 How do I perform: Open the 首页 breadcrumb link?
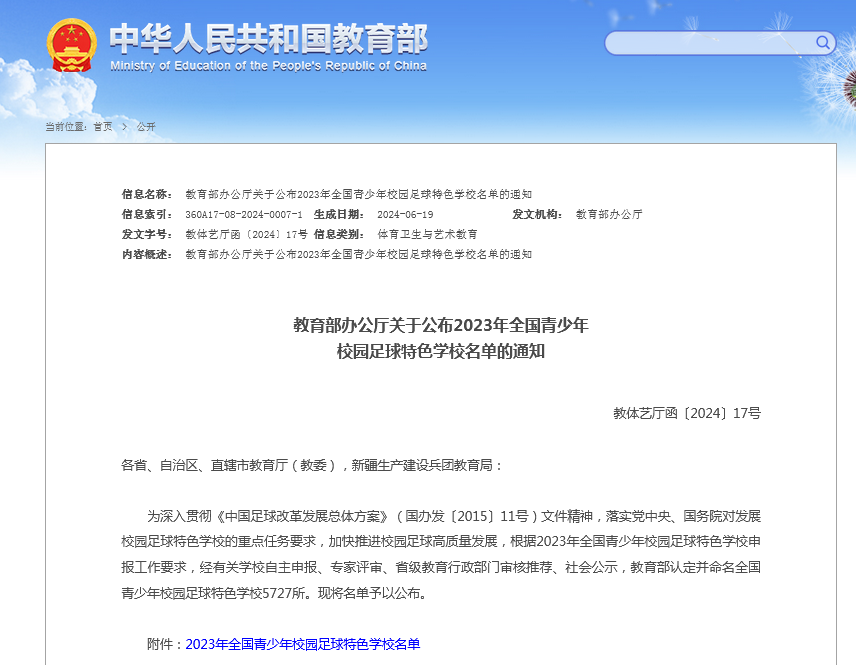coord(103,127)
